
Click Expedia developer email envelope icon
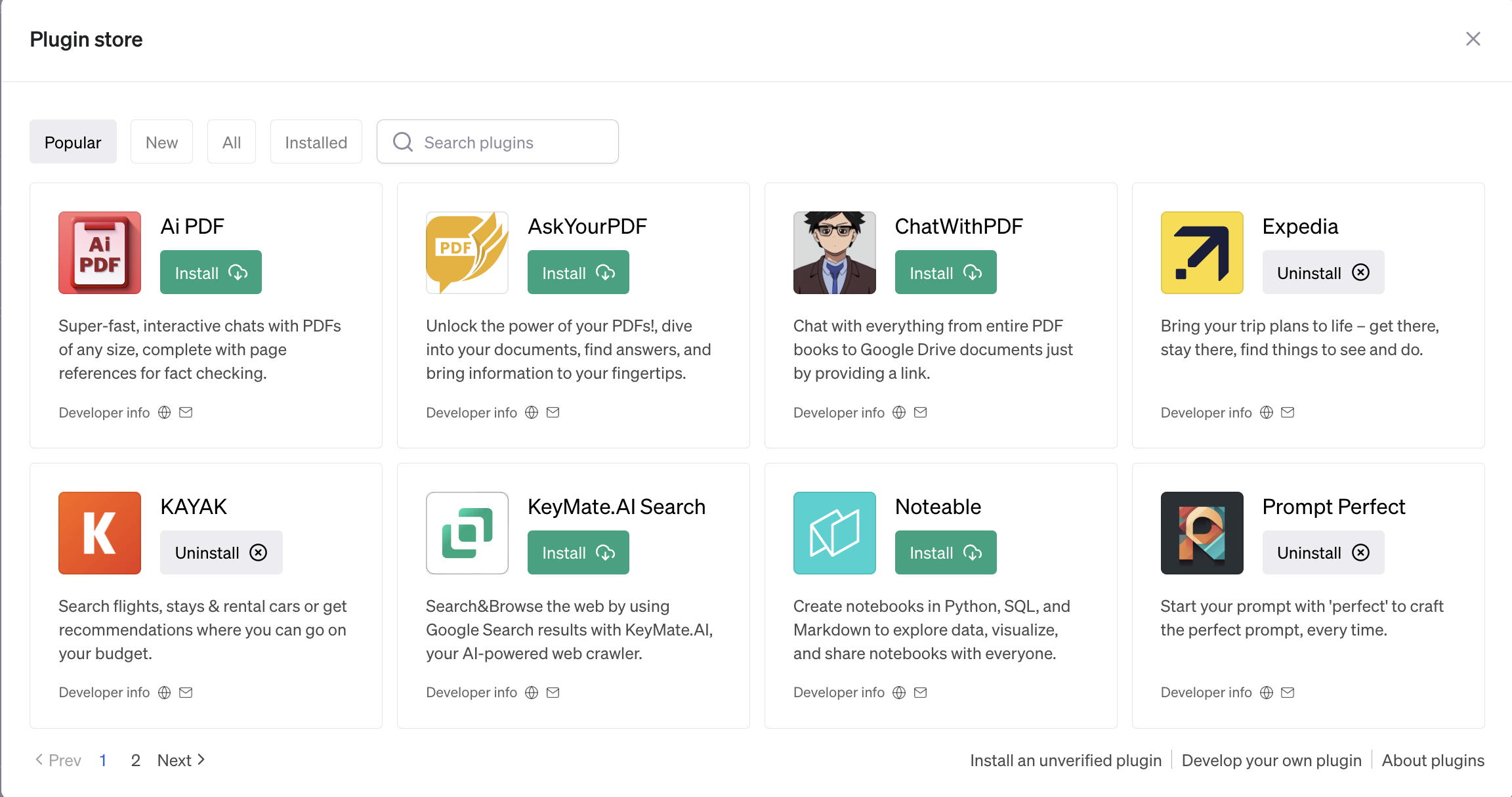point(1288,412)
